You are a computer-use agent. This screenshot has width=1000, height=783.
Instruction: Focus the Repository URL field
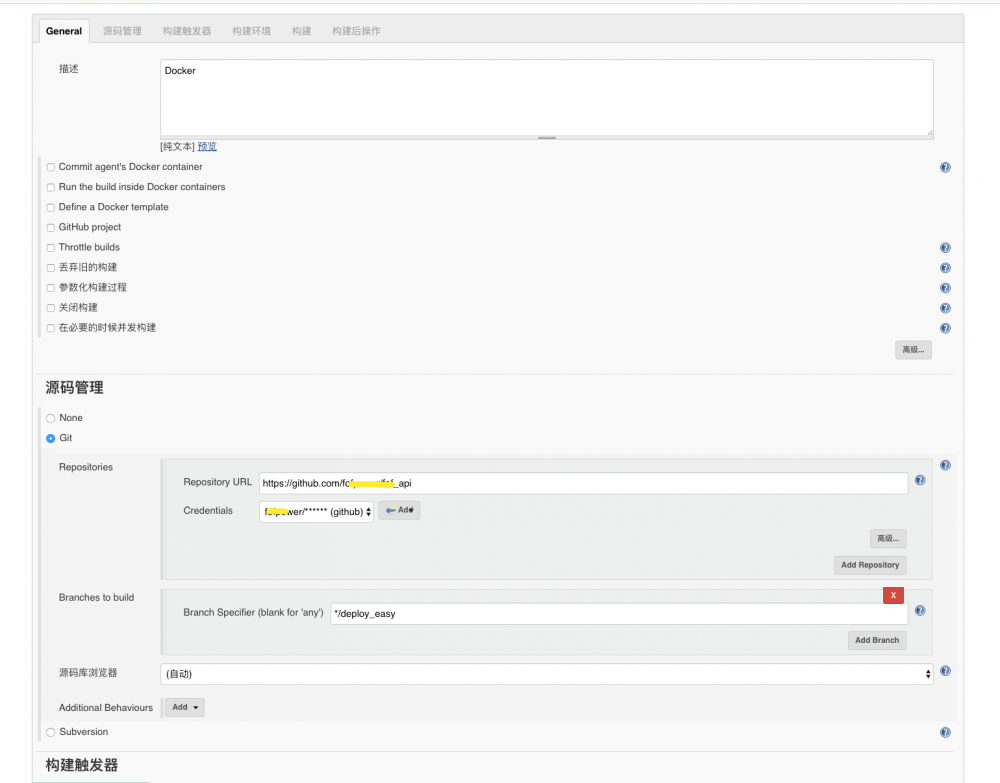583,483
